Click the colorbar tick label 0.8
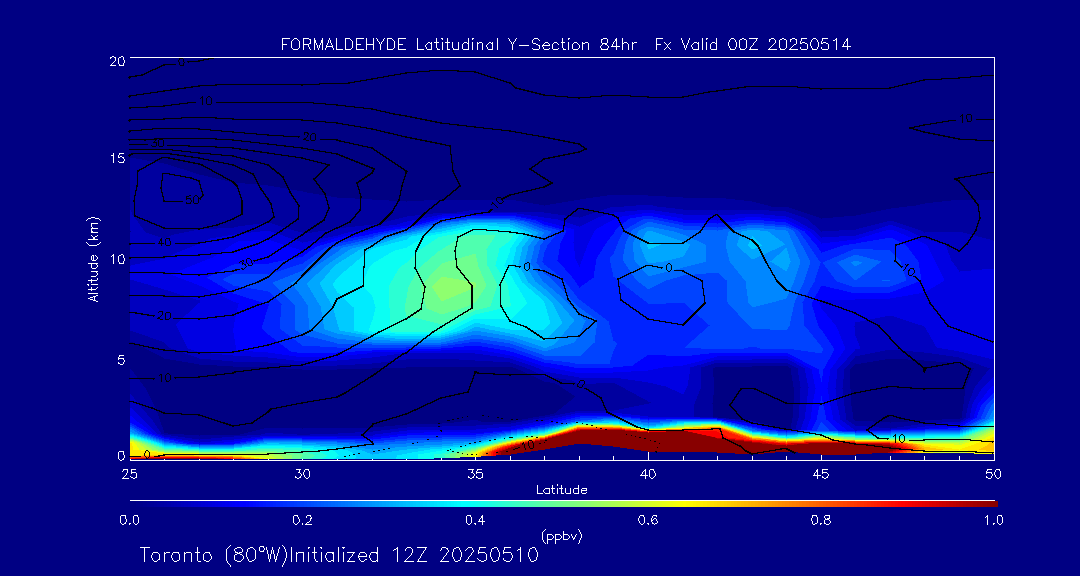 (x=820, y=520)
